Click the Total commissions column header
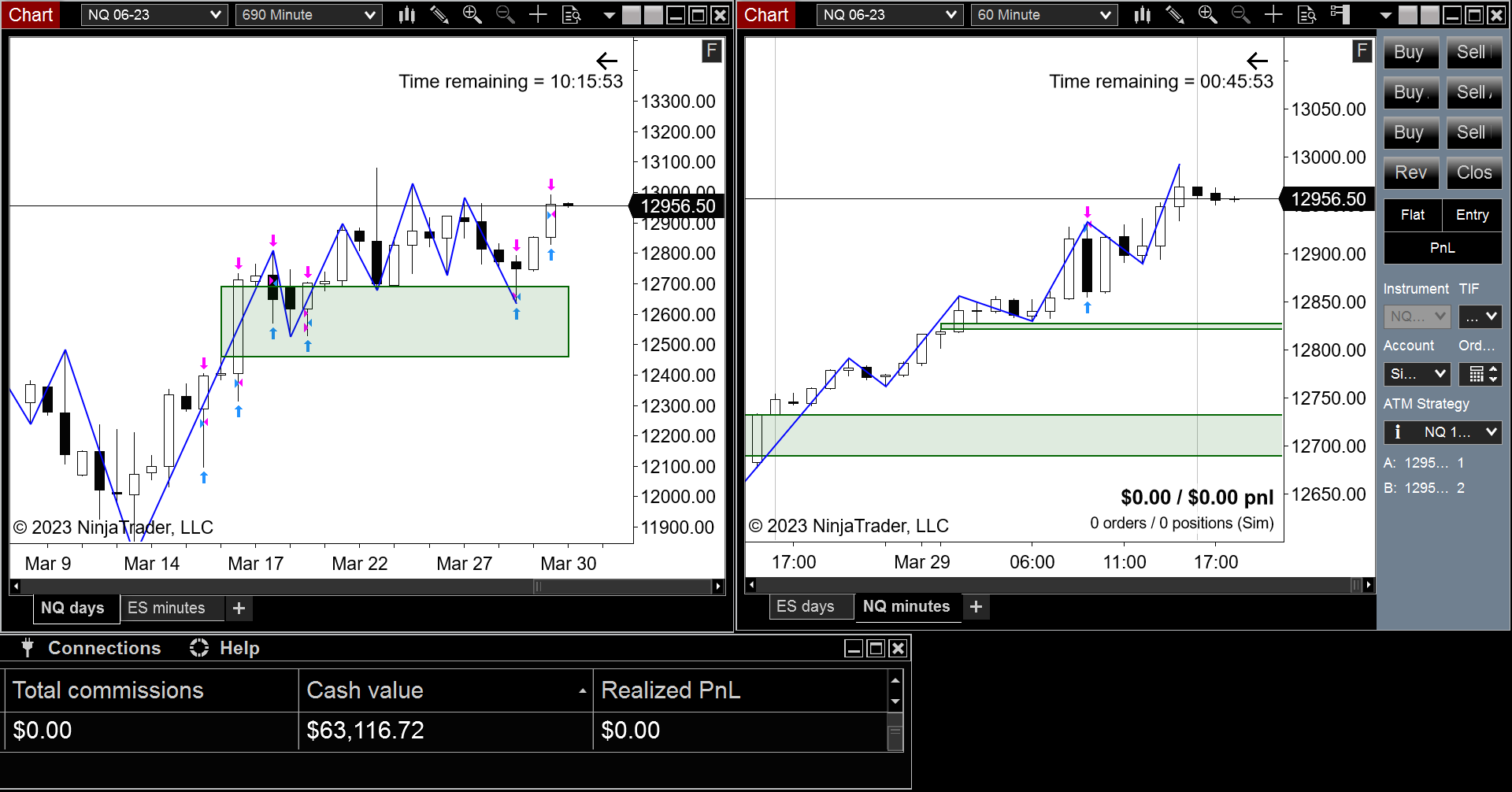This screenshot has width=1512, height=792. [x=151, y=690]
